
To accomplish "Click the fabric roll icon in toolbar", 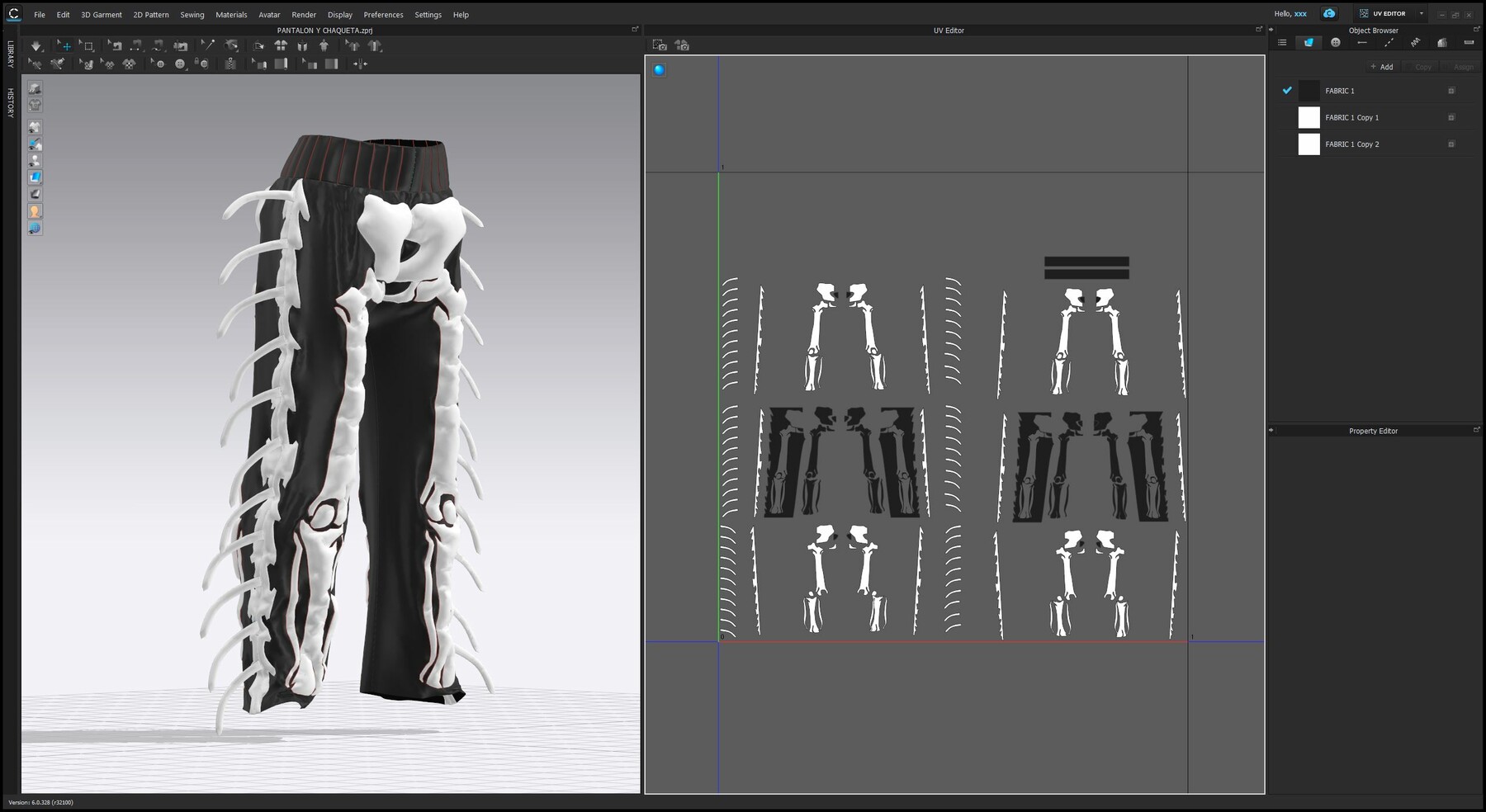I will coord(281,64).
